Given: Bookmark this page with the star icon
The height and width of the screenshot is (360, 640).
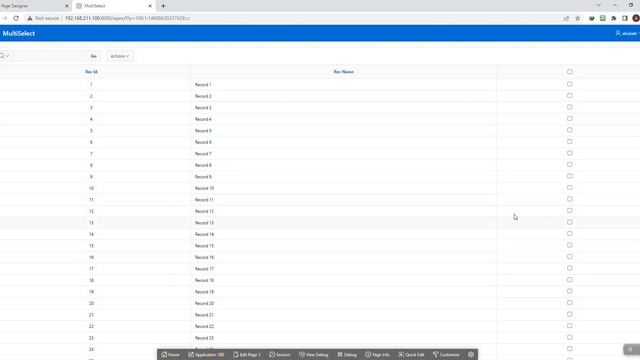Looking at the screenshot, I should tap(578, 18).
